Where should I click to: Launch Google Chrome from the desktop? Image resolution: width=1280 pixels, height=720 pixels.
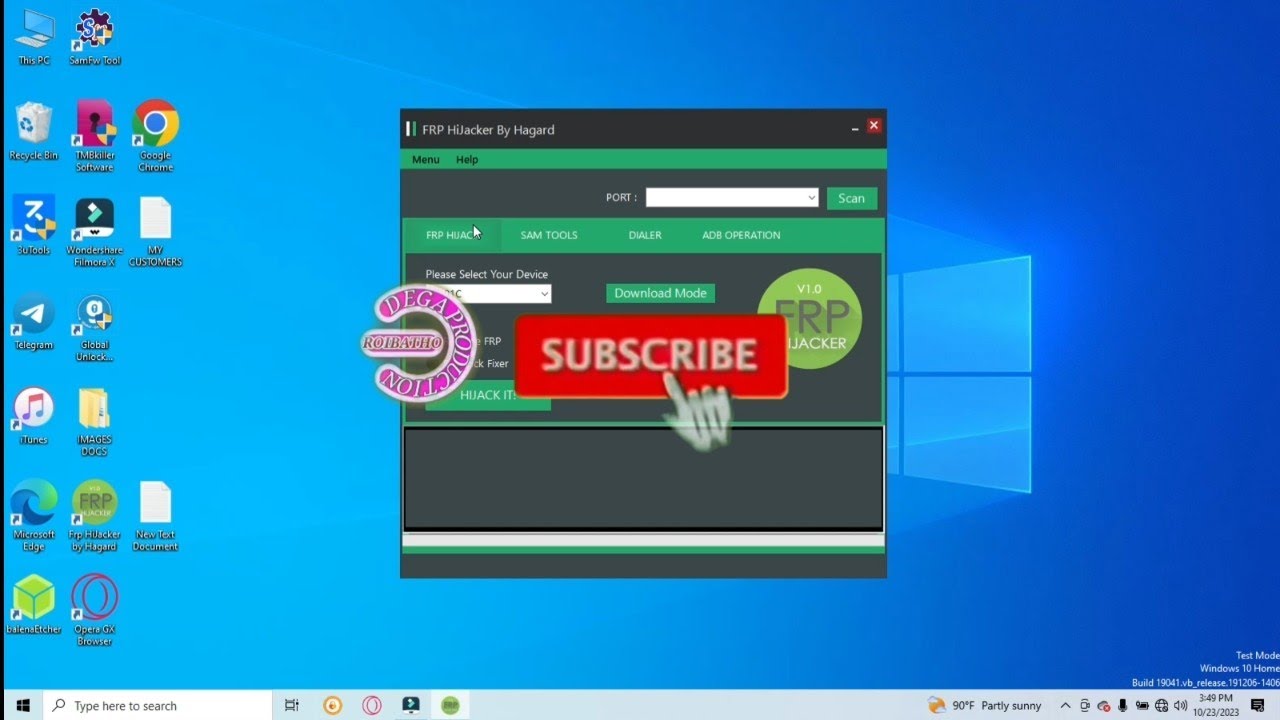[155, 136]
